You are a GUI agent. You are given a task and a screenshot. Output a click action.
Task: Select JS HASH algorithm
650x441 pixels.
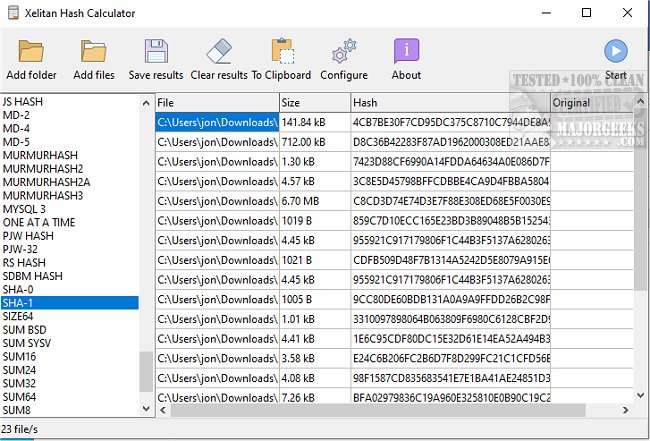[x=23, y=102]
